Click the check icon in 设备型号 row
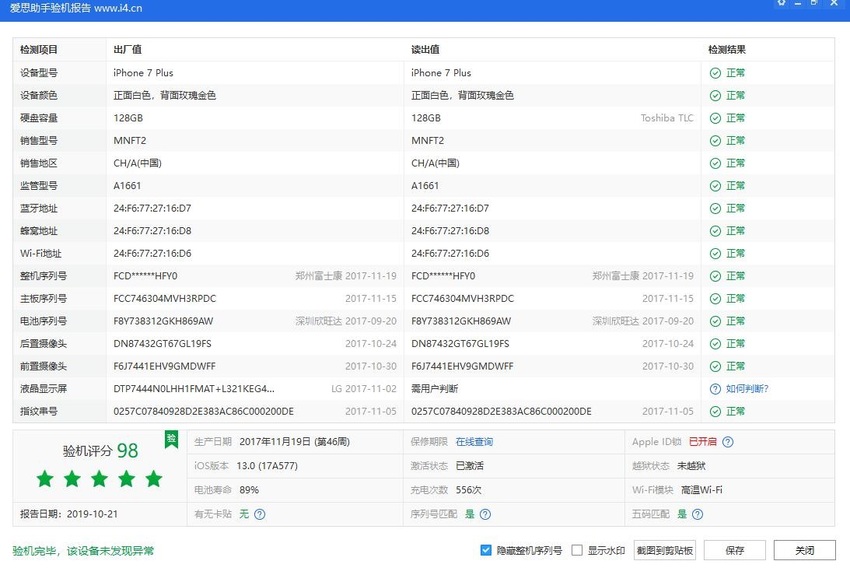 tap(715, 73)
